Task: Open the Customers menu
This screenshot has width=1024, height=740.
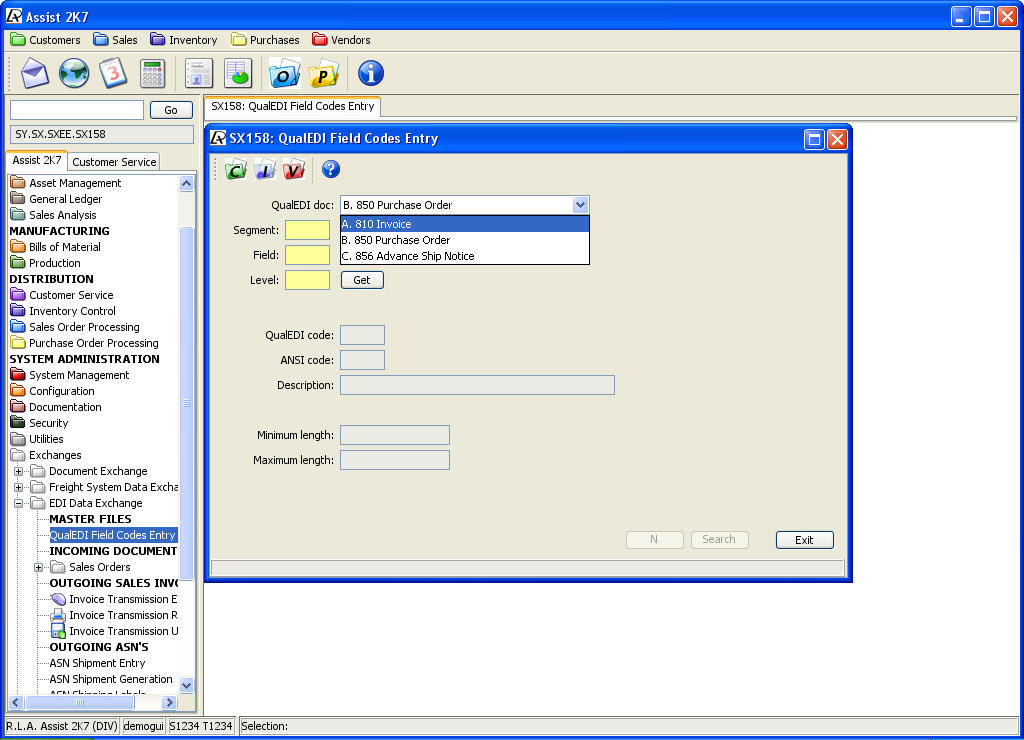Action: [x=46, y=40]
